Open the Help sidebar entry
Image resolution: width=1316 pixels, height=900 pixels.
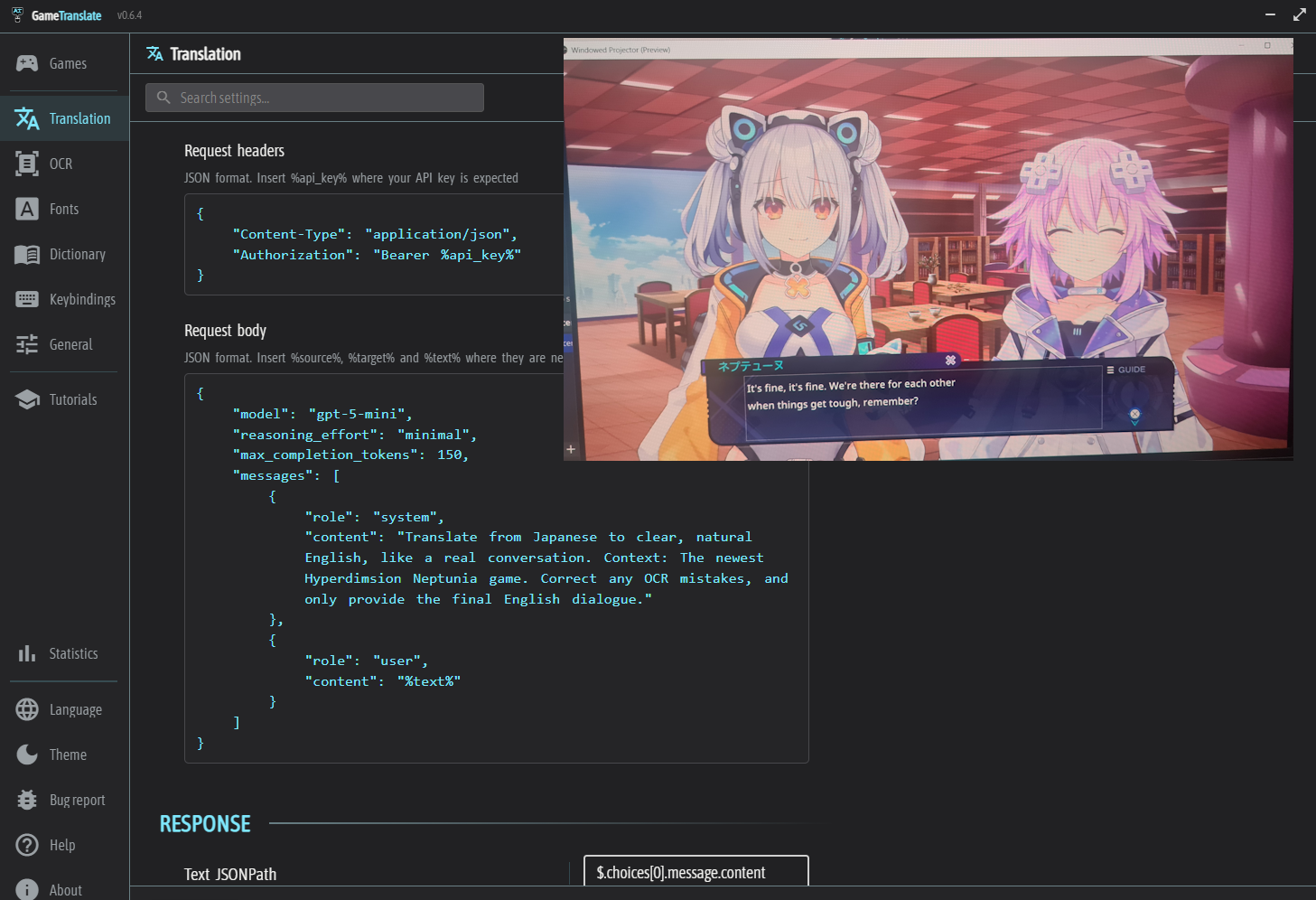(x=64, y=845)
